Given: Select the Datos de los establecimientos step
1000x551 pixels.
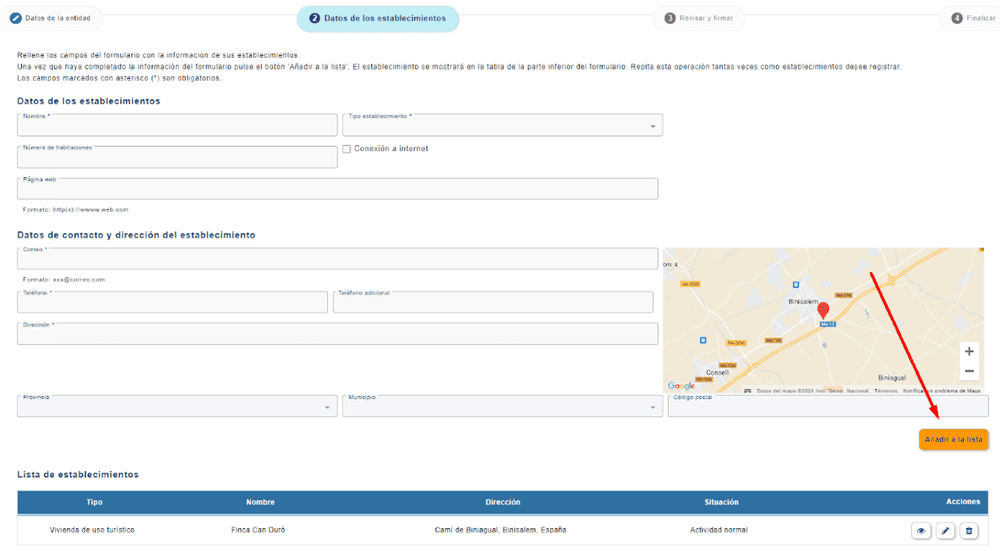Looking at the screenshot, I should 378,18.
